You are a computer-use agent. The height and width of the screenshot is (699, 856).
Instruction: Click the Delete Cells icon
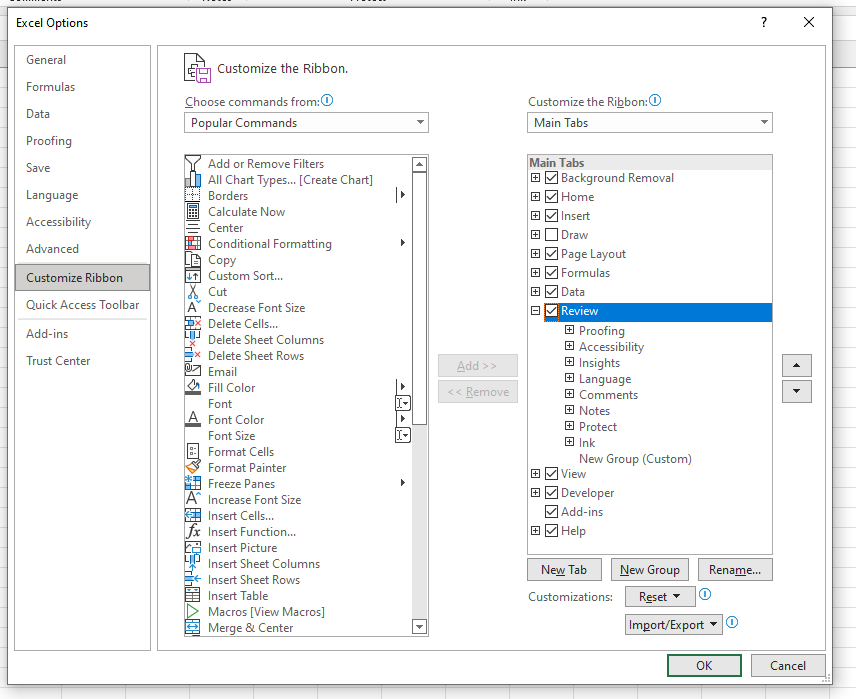click(193, 323)
